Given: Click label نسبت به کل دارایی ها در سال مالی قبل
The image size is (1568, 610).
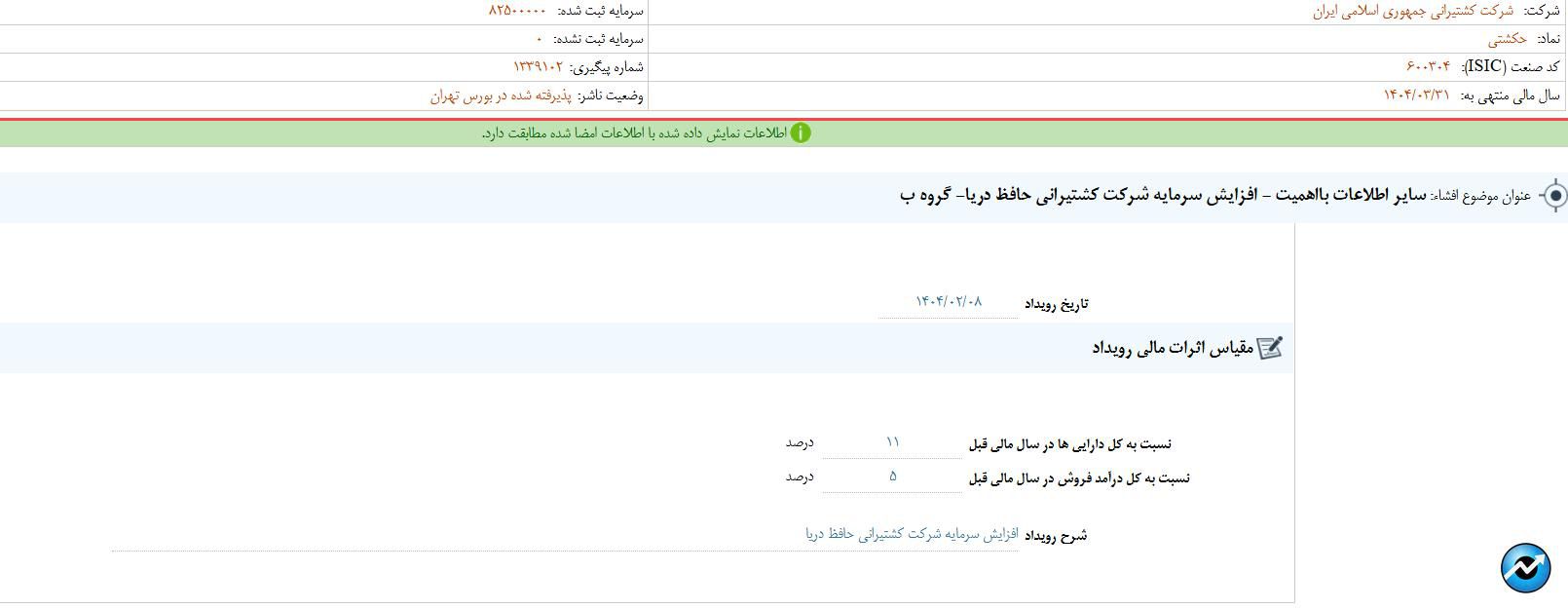Looking at the screenshot, I should [x=1070, y=444].
